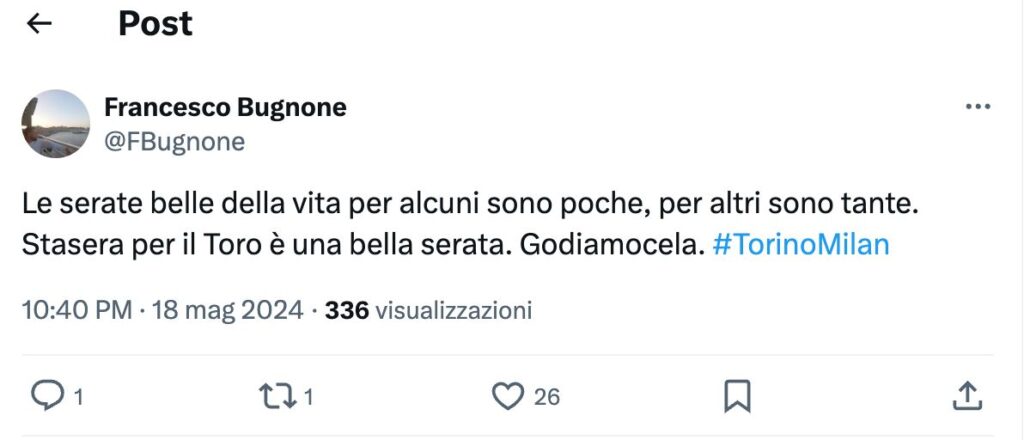Click the 18 mag 2024 date
This screenshot has width=1024, height=440.
tap(228, 311)
